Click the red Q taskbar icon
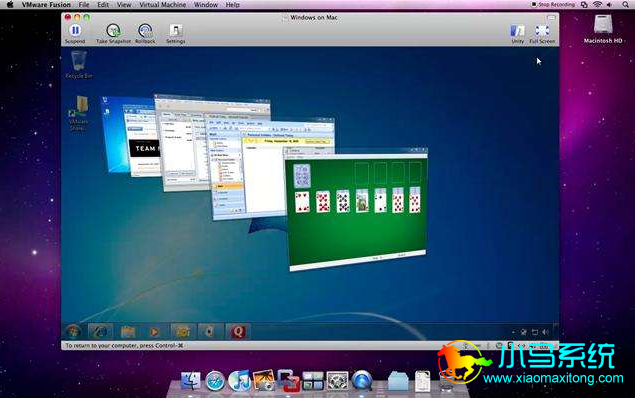The height and width of the screenshot is (398, 635). tap(238, 332)
